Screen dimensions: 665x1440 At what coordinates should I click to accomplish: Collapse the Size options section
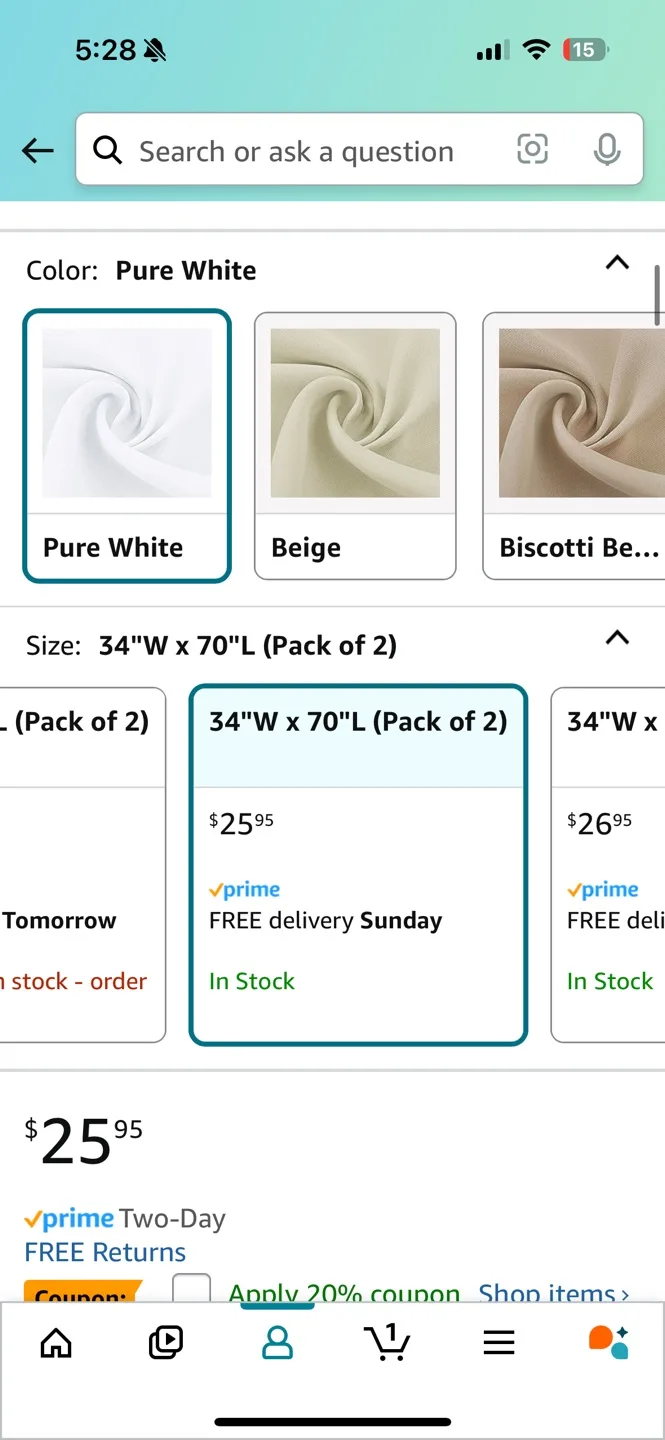coord(617,637)
